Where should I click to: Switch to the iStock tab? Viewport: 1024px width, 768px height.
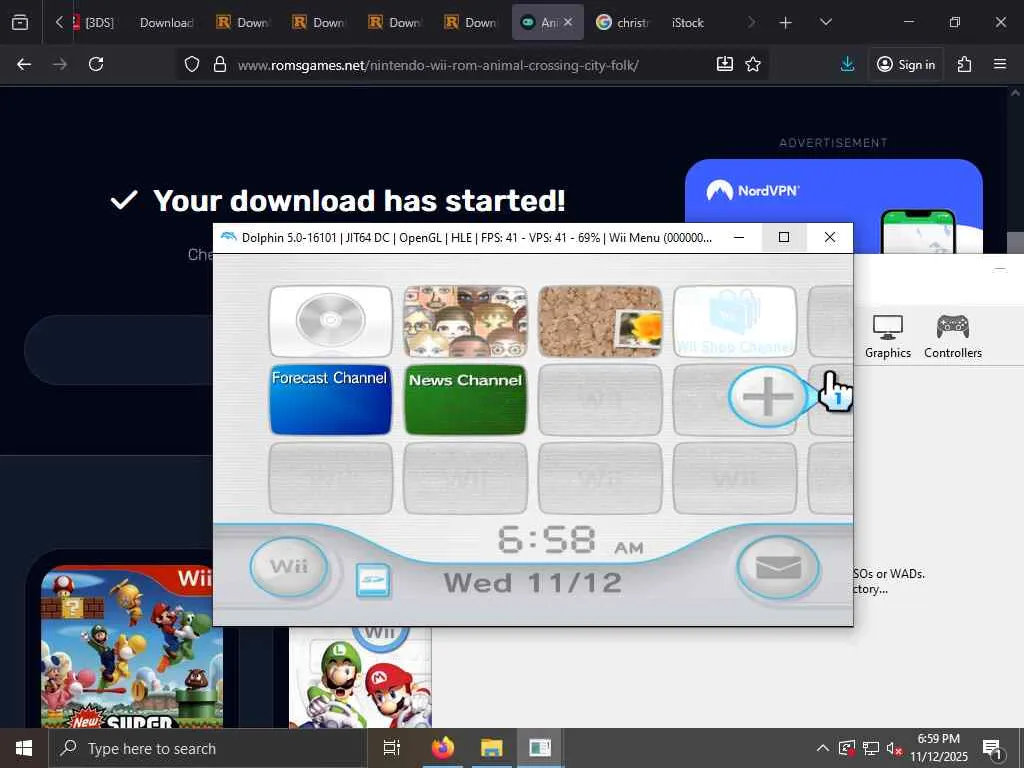pos(688,22)
